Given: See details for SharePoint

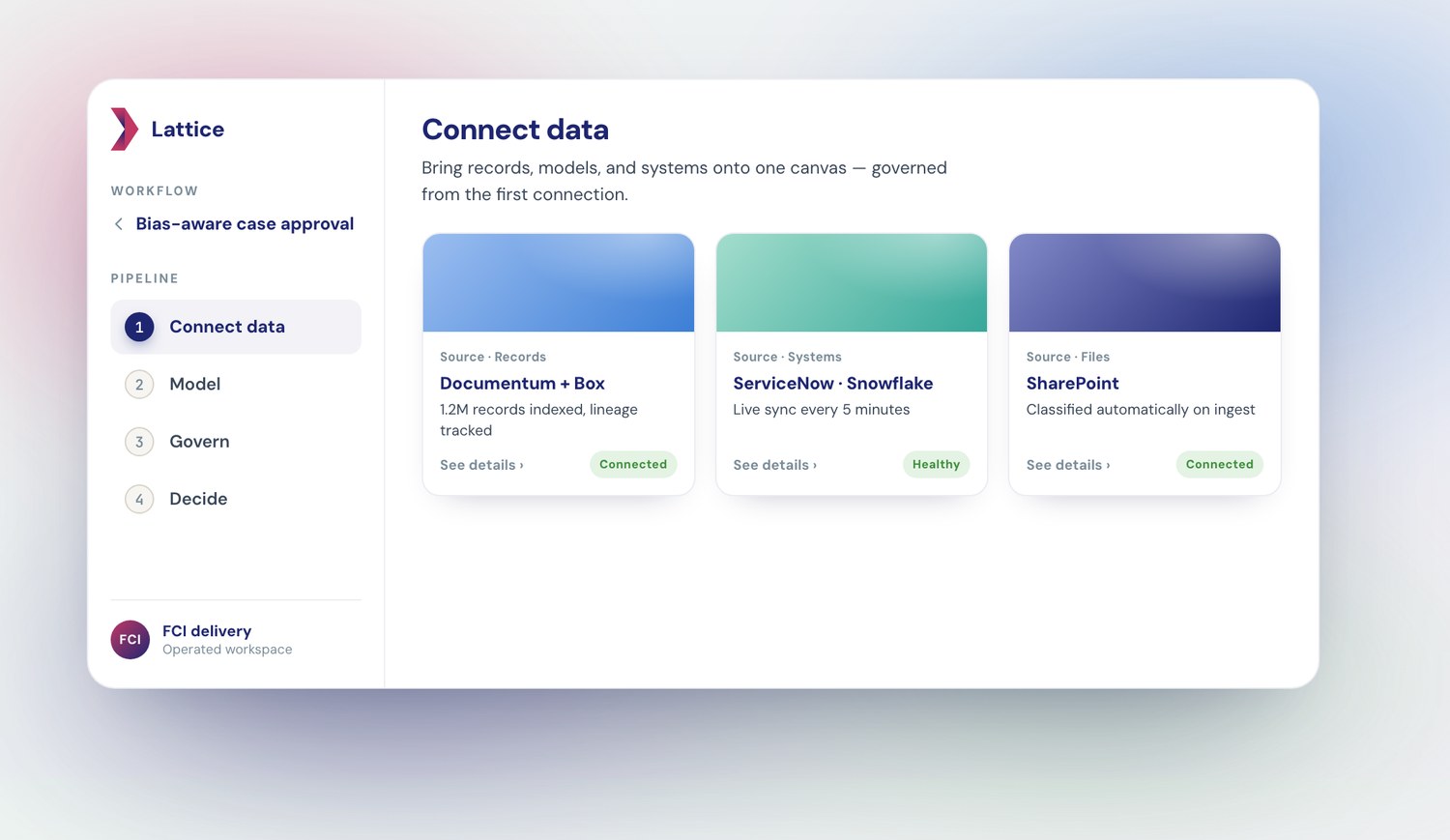Looking at the screenshot, I should (1068, 465).
